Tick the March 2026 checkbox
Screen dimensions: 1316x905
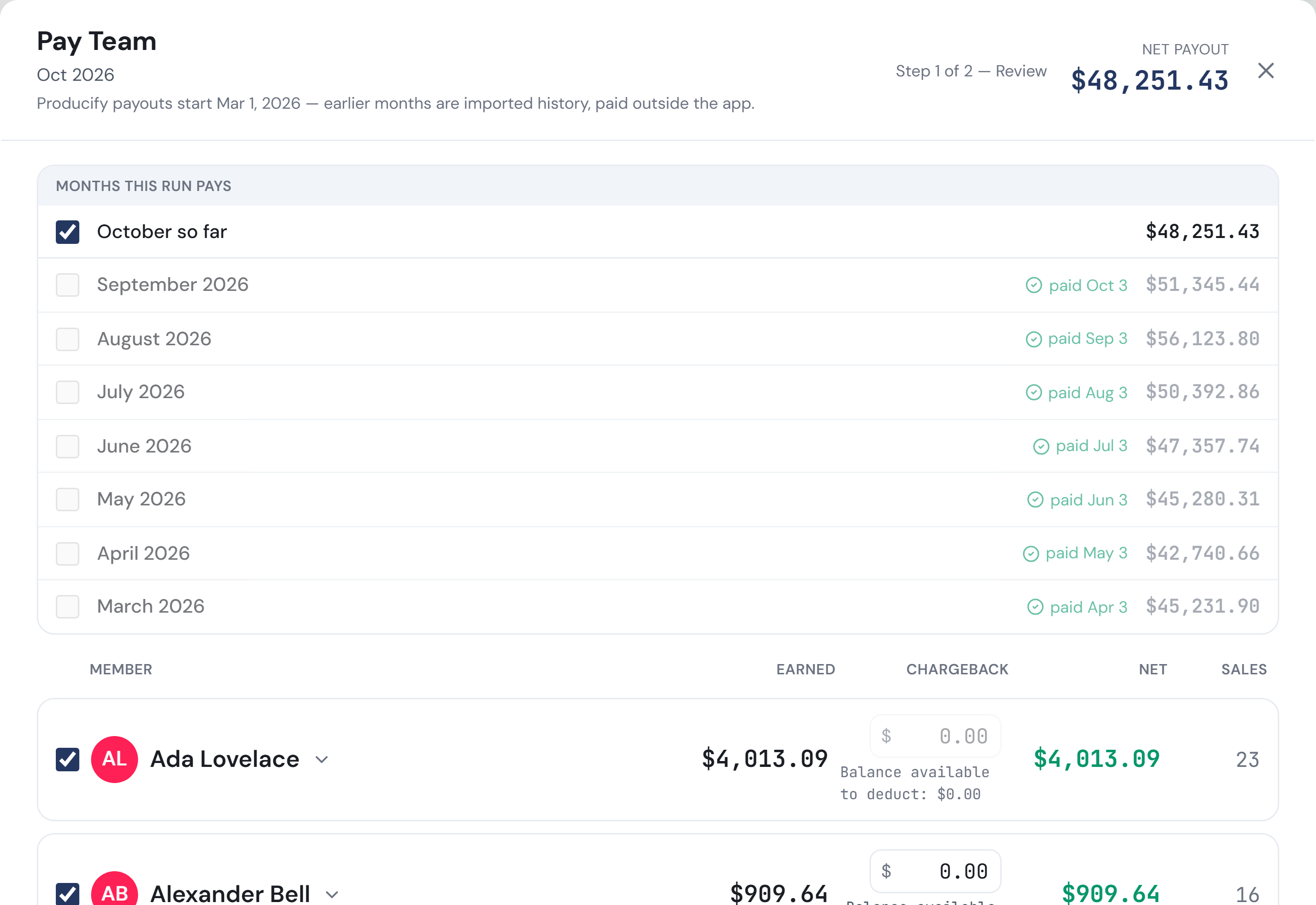[x=68, y=606]
